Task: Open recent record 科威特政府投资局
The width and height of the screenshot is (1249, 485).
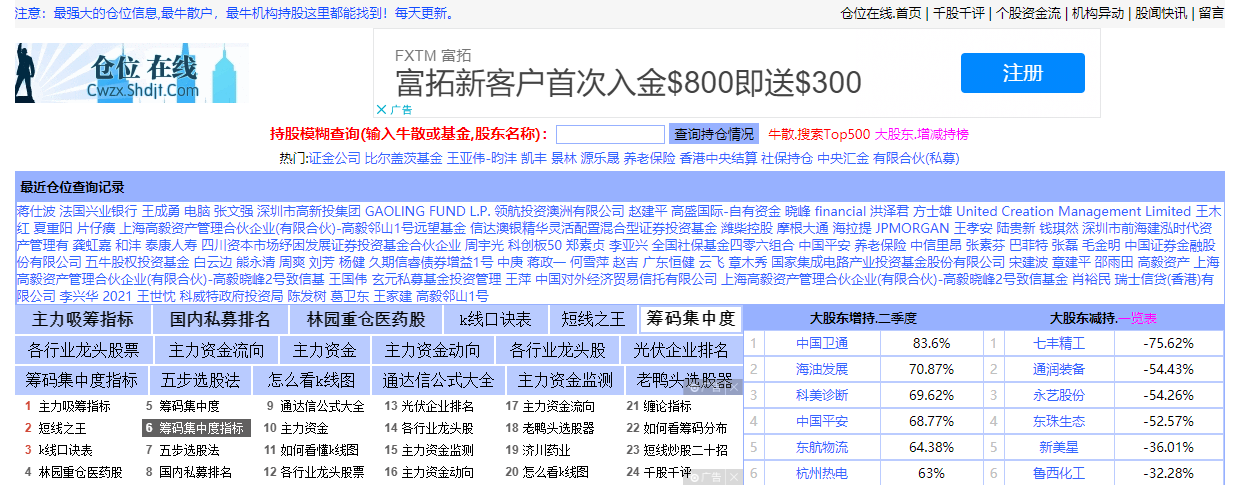Action: click(x=231, y=296)
